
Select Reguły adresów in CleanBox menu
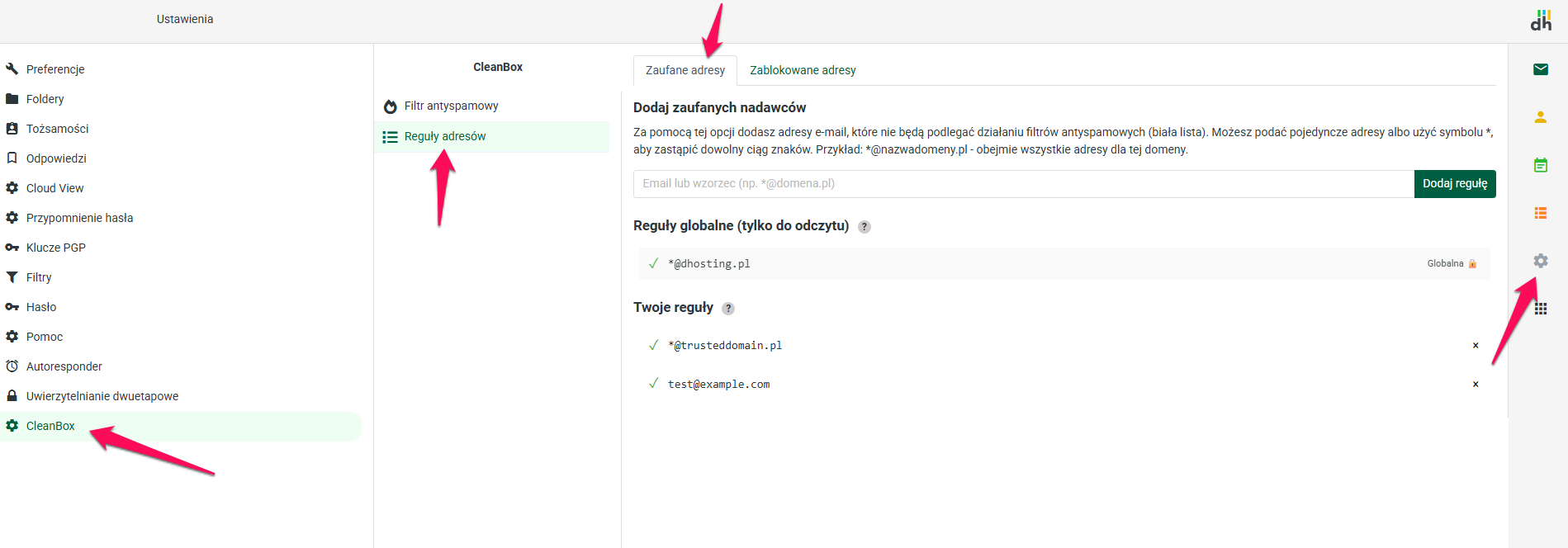click(444, 137)
